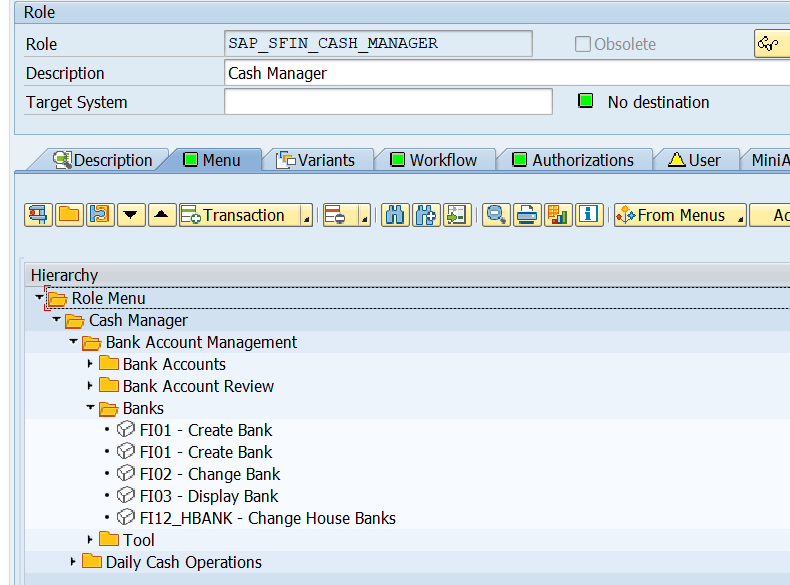Click the move up arrow icon
This screenshot has height=585, width=790.
(162, 215)
